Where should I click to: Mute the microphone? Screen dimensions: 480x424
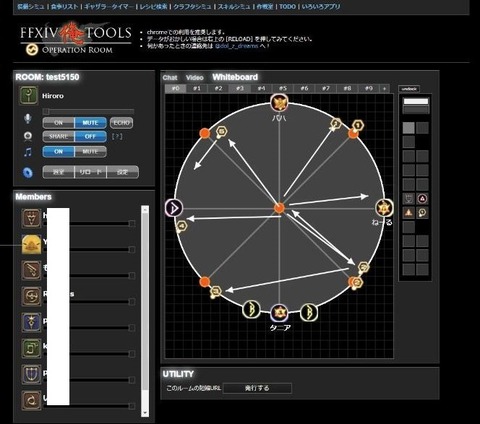[90, 123]
